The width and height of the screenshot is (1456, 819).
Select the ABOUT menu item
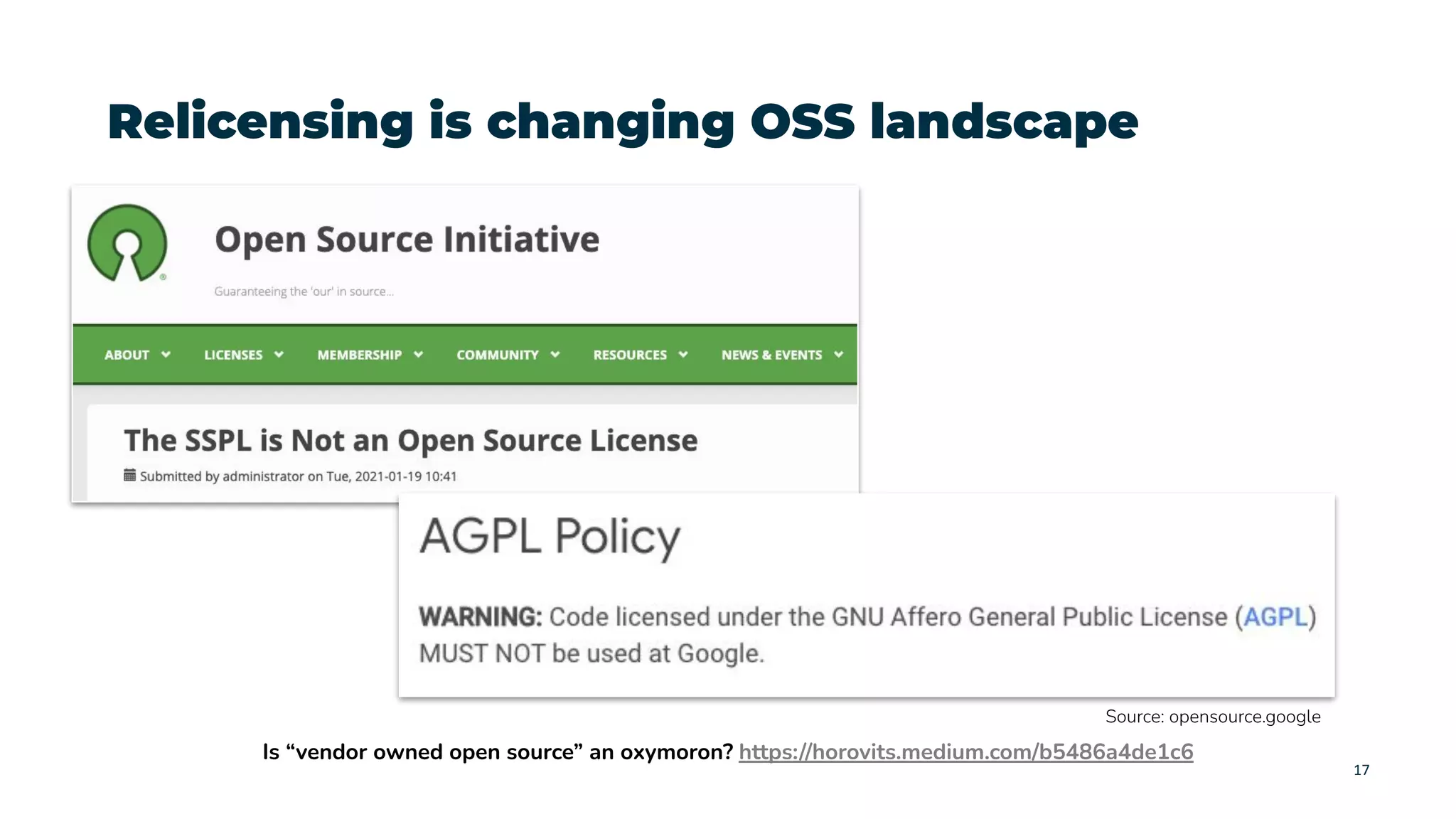point(127,355)
